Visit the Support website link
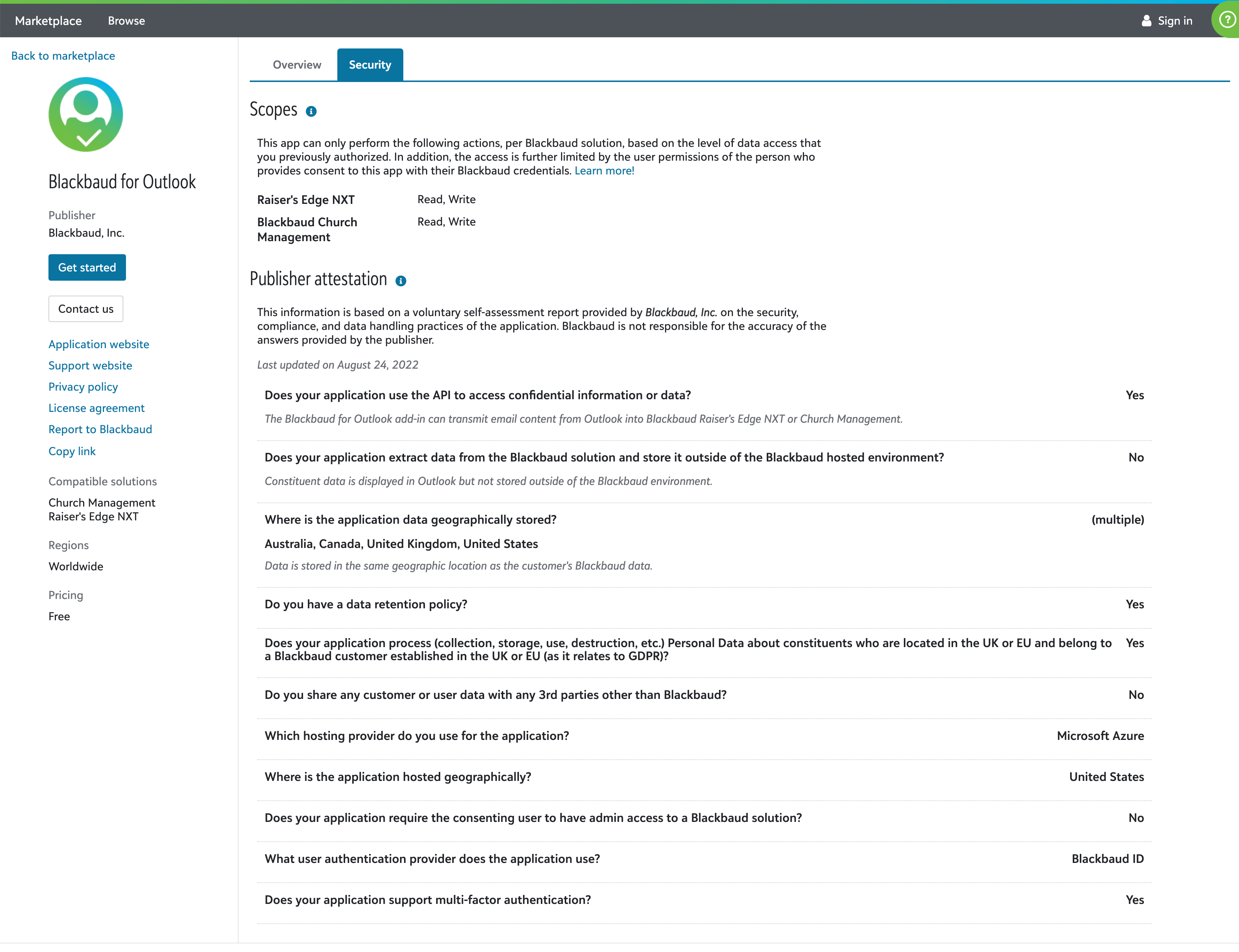1239x952 pixels. (x=90, y=366)
